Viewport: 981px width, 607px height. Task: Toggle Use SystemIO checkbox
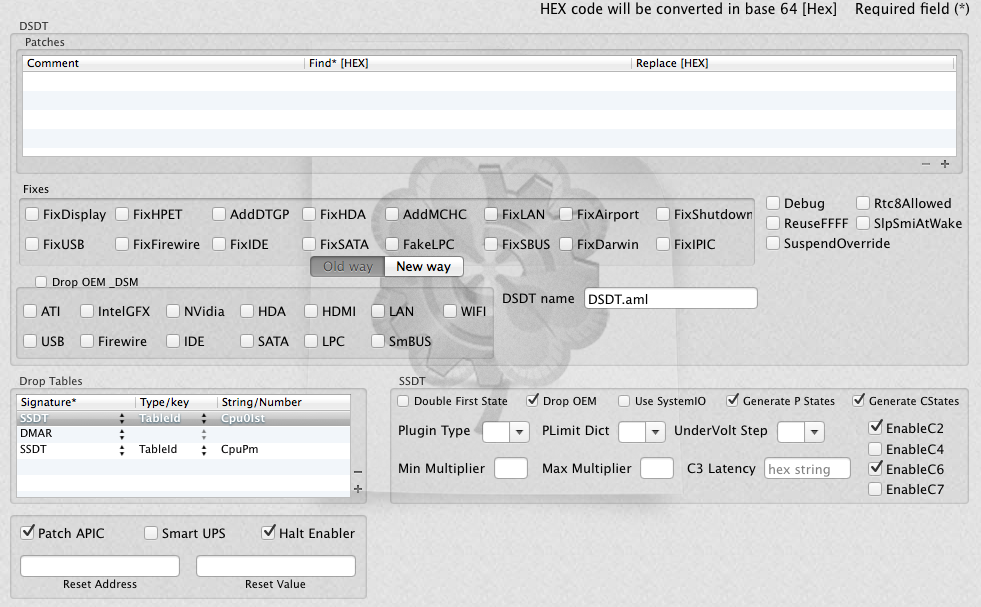(x=624, y=401)
